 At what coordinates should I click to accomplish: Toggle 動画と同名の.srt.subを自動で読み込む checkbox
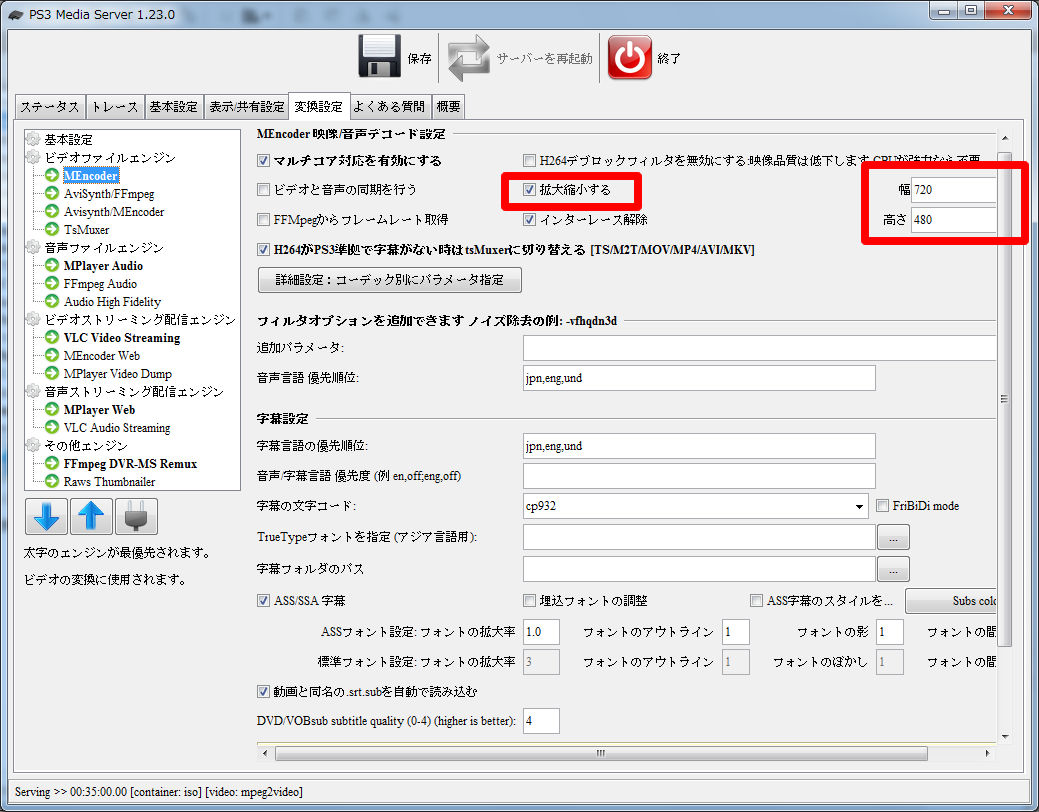pos(263,691)
